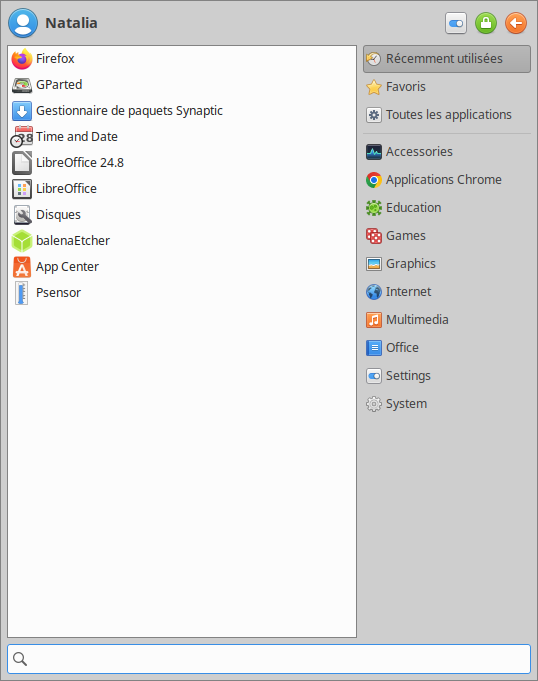This screenshot has height=681, width=538.
Task: Launch balenaEtcher by name
Action: (x=73, y=241)
